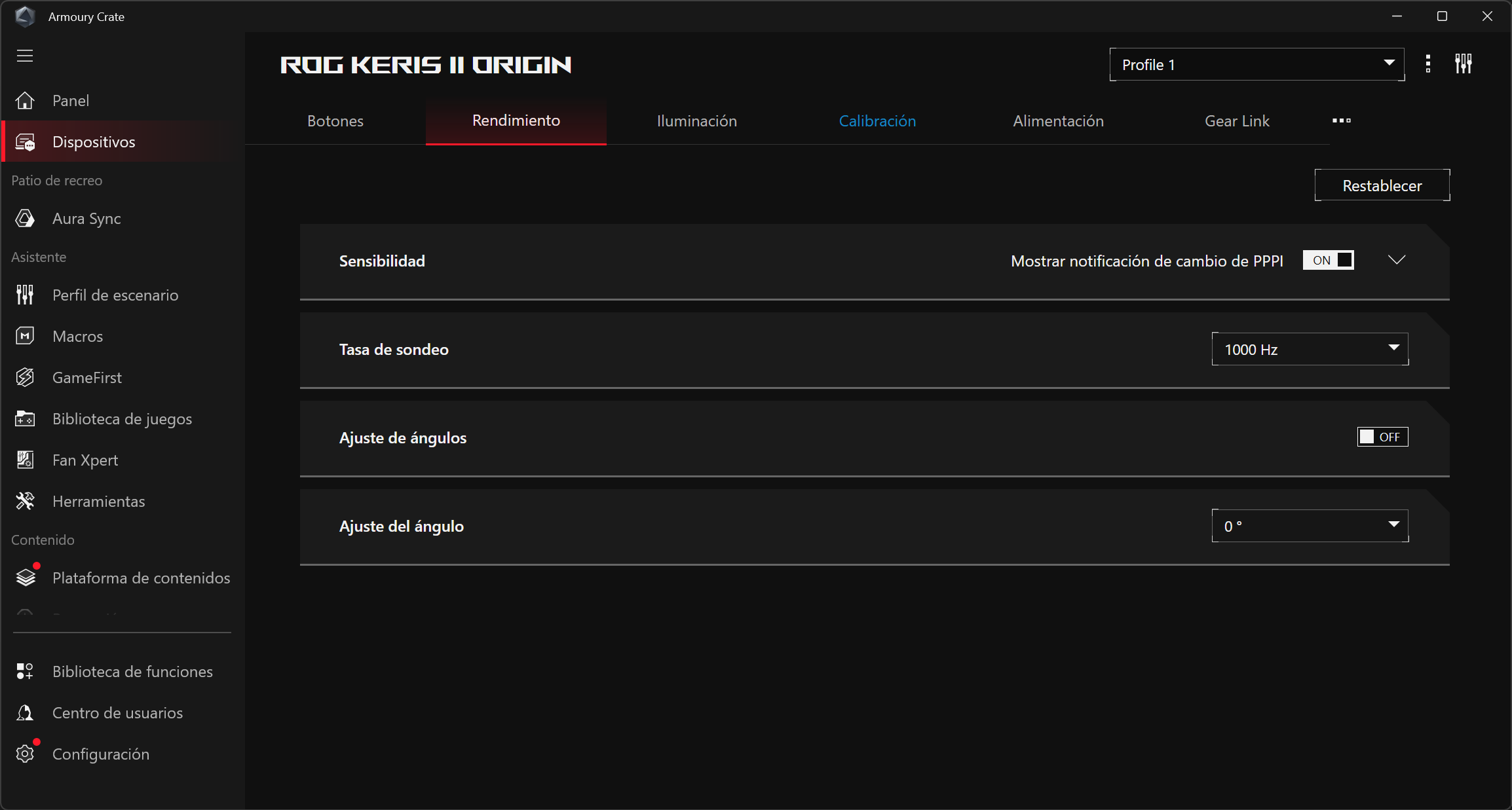Viewport: 1512px width, 810px height.
Task: Open the scenario profile sliders icon top right
Action: [x=1464, y=64]
